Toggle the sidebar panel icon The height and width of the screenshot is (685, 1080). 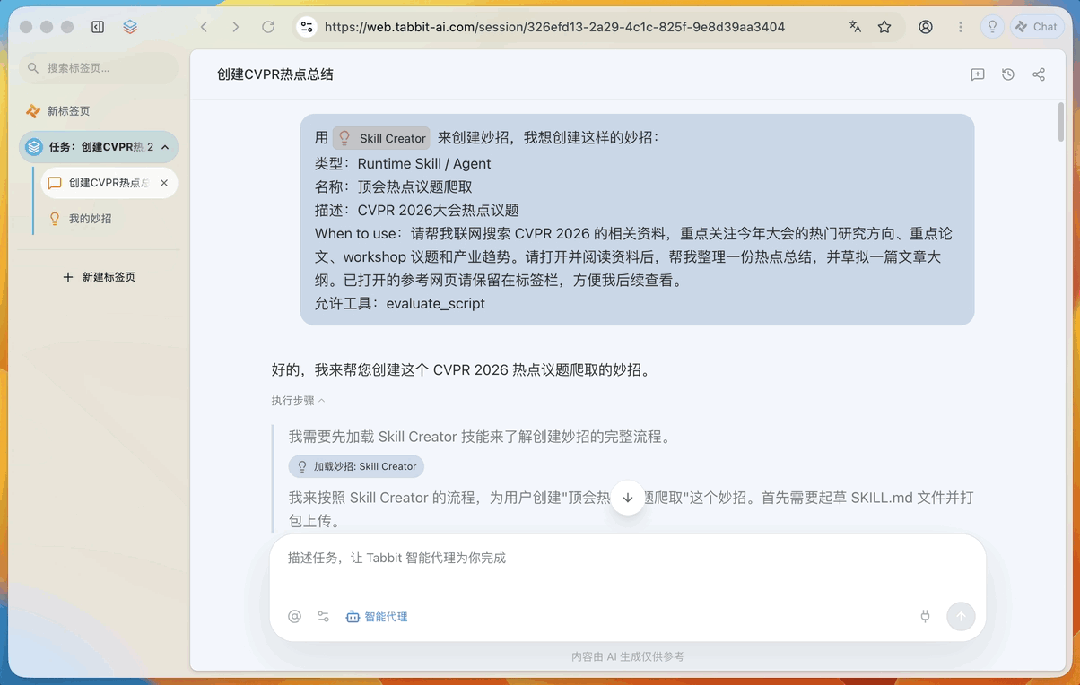pyautogui.click(x=97, y=27)
